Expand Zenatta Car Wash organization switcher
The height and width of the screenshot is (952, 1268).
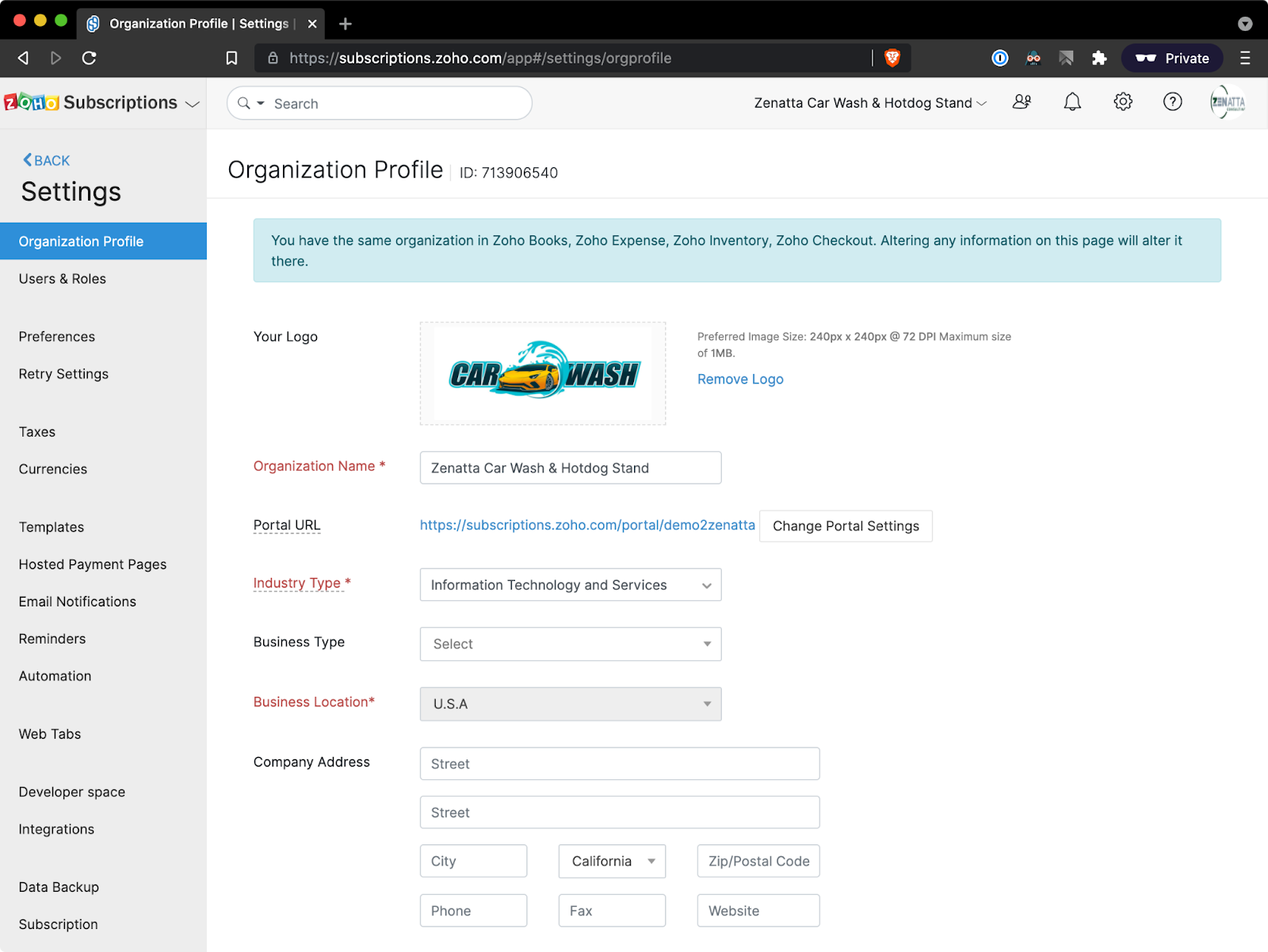[x=870, y=103]
